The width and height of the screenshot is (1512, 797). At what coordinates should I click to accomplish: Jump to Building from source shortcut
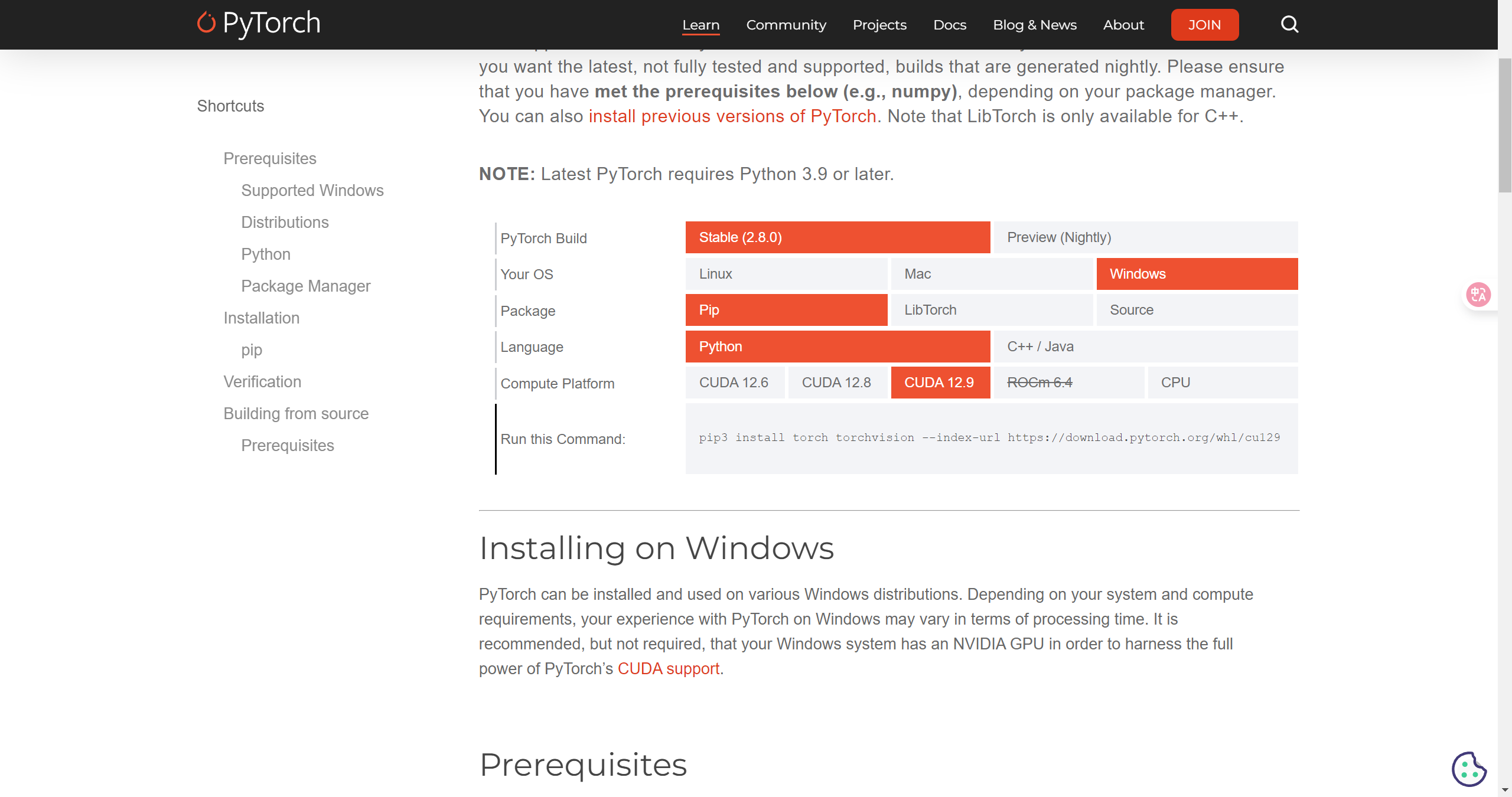(x=296, y=413)
